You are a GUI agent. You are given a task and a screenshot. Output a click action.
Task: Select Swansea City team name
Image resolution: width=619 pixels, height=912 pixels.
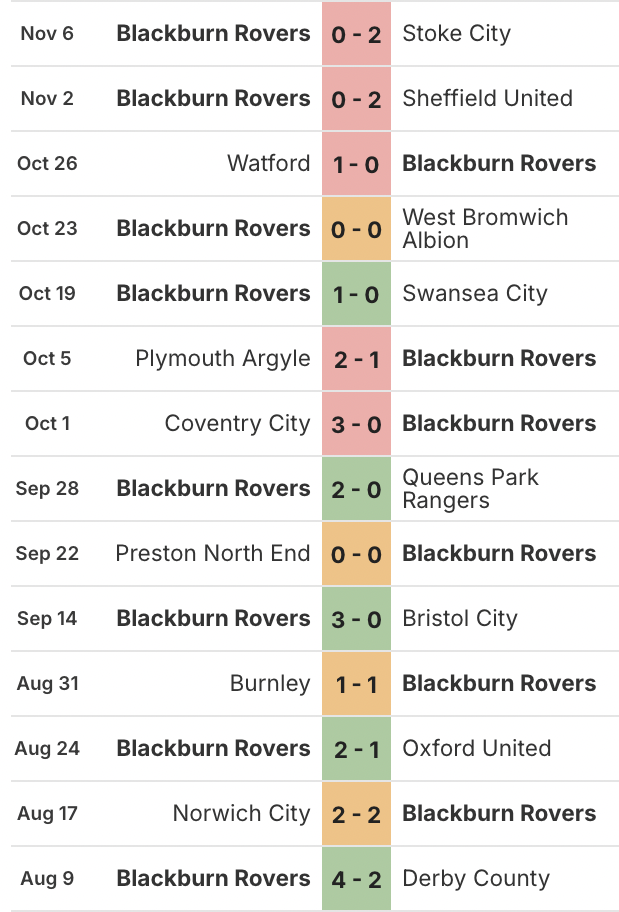click(x=475, y=294)
